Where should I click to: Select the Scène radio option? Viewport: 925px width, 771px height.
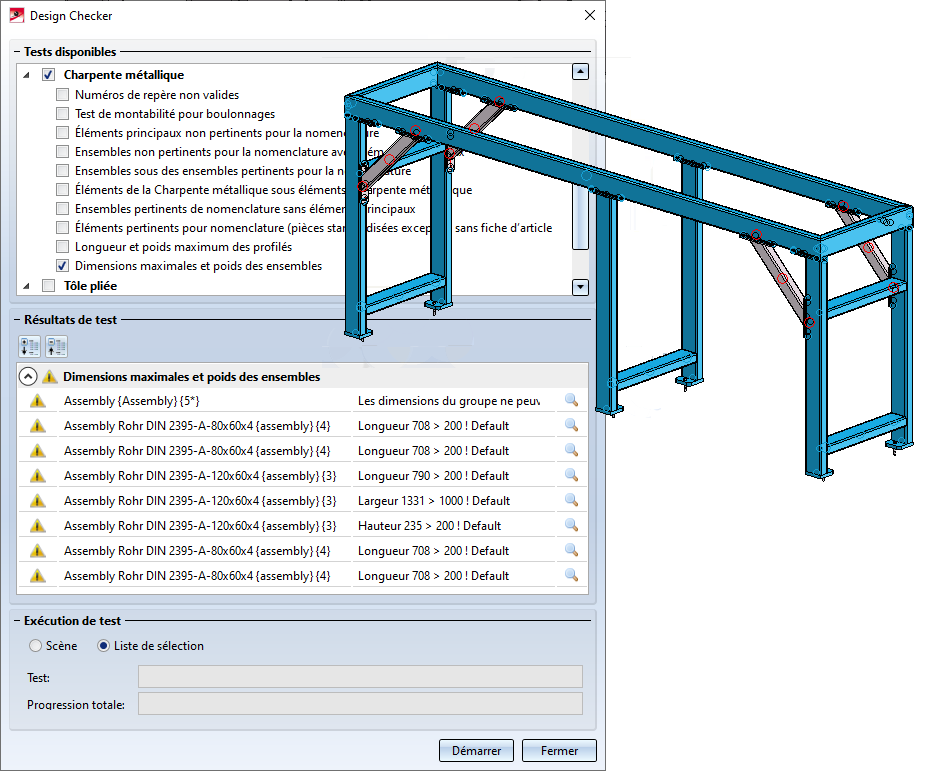coord(36,646)
